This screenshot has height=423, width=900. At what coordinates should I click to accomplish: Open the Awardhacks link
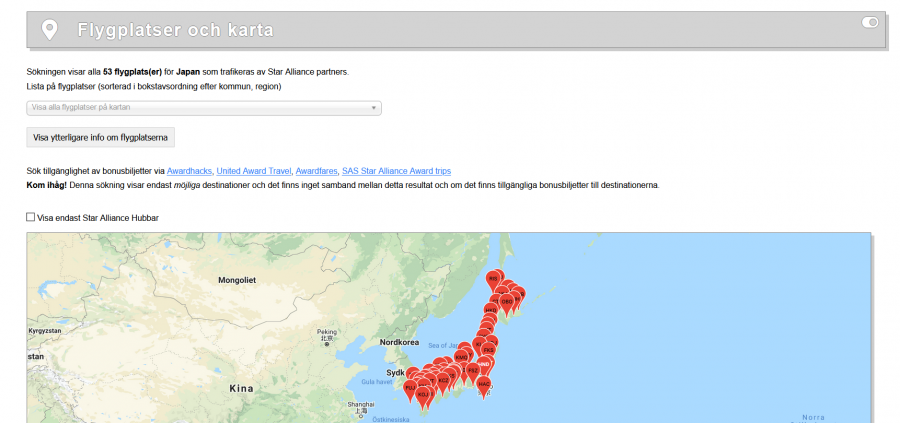[x=189, y=171]
